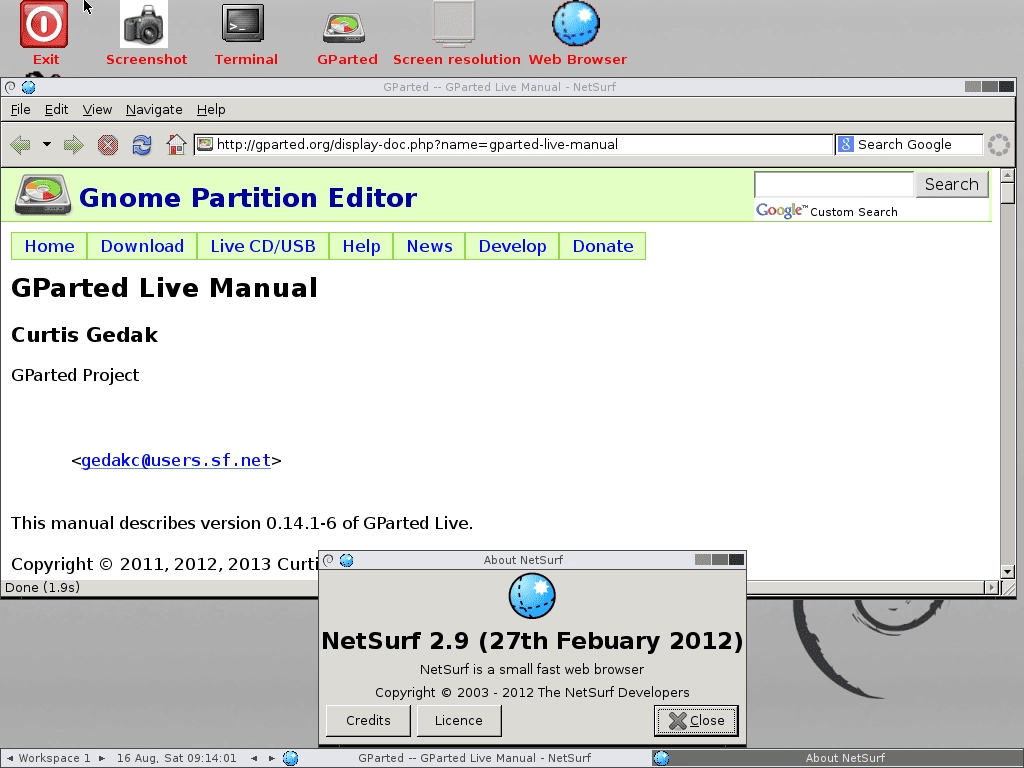The image size is (1024, 768).
Task: Click the taskbar clock date
Action: (x=176, y=758)
